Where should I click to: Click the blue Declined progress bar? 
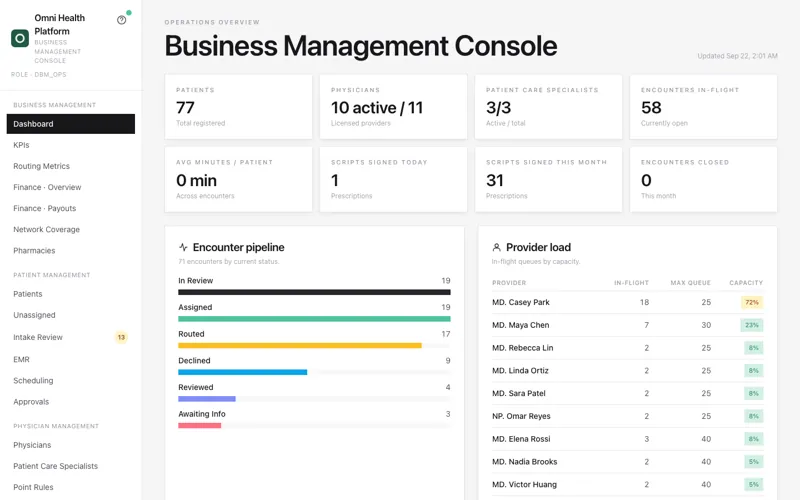pyautogui.click(x=242, y=372)
